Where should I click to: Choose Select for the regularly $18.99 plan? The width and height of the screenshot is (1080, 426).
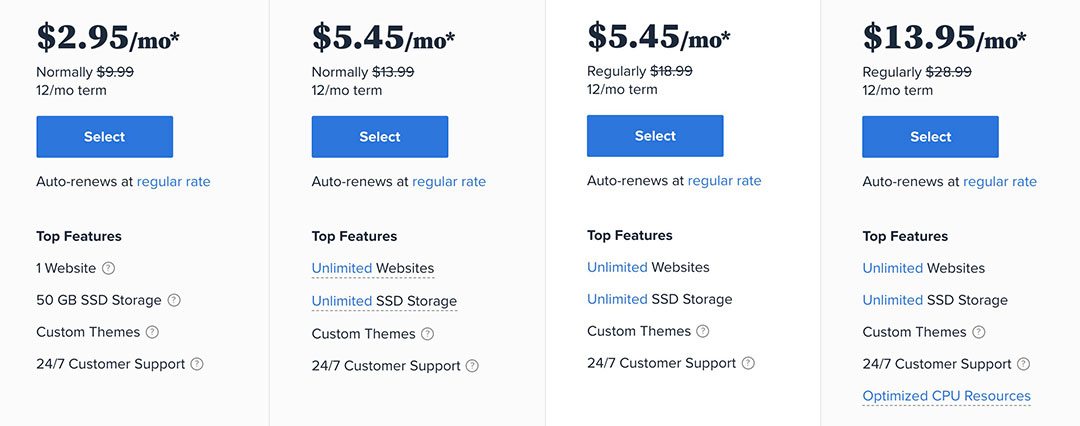pos(655,136)
